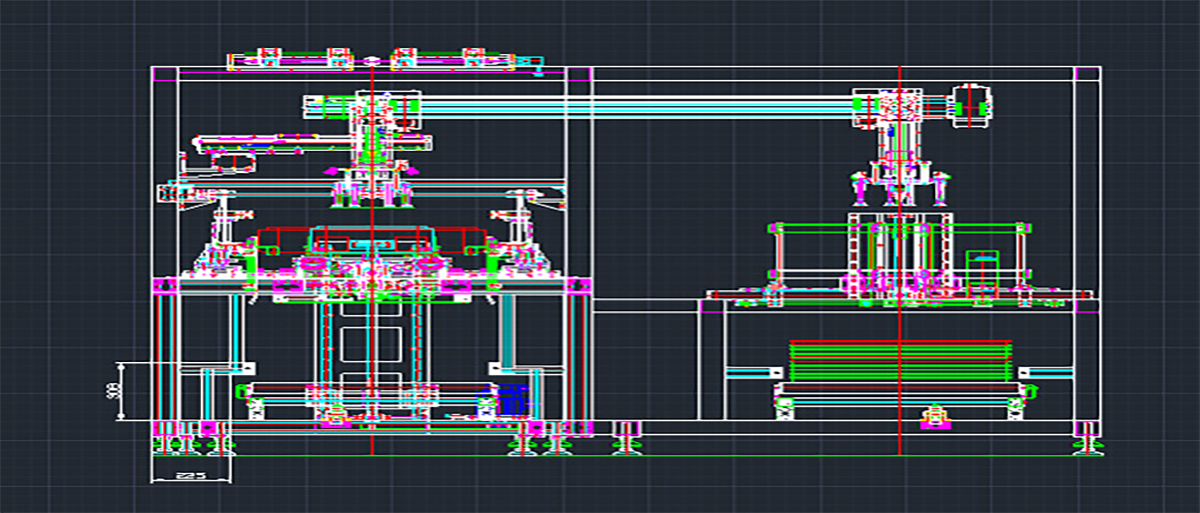Click the 225 horizontal dimension text
1200x513 pixels.
(184, 476)
